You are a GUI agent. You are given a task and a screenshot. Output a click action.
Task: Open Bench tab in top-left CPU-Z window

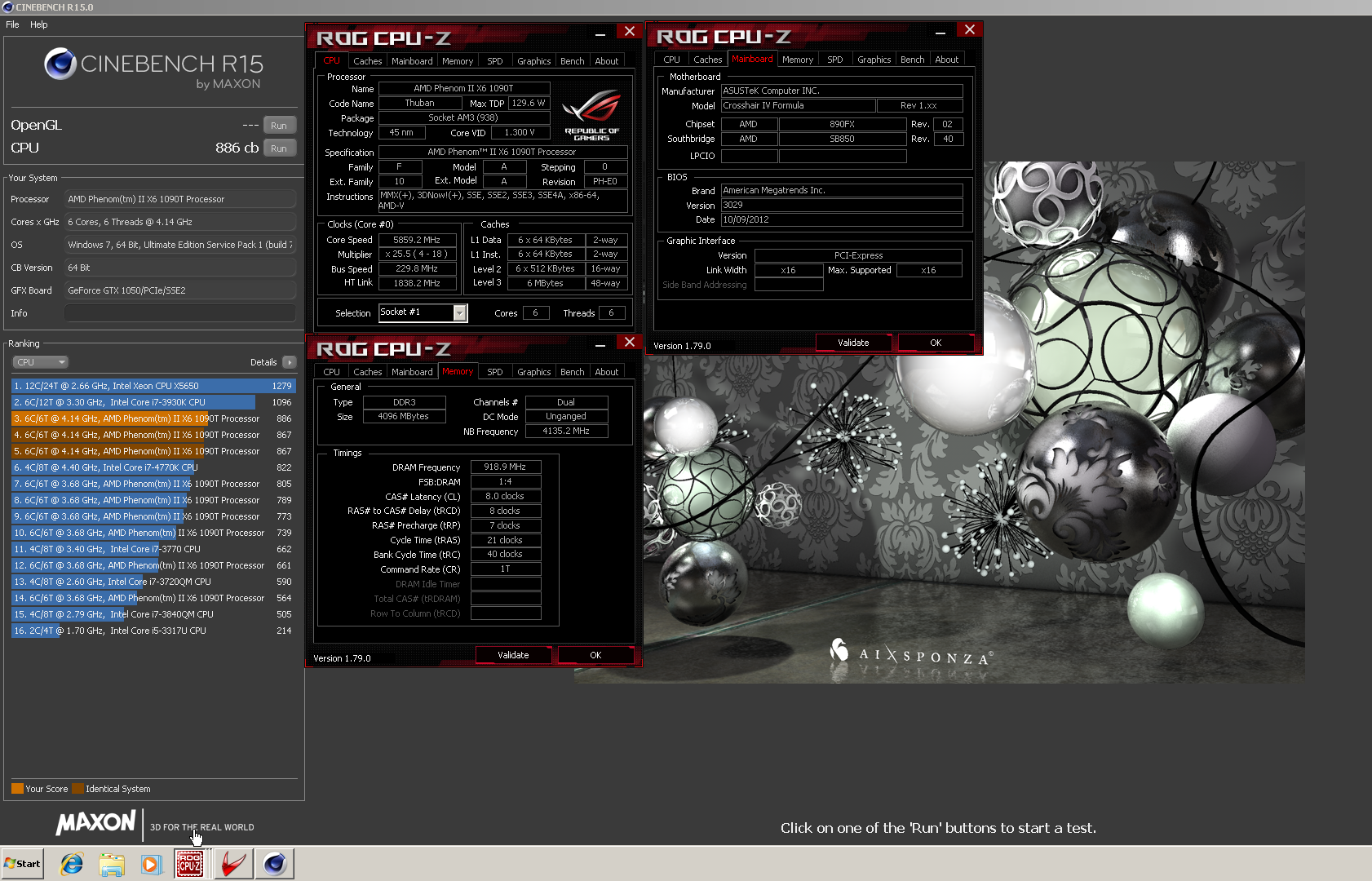click(x=573, y=61)
